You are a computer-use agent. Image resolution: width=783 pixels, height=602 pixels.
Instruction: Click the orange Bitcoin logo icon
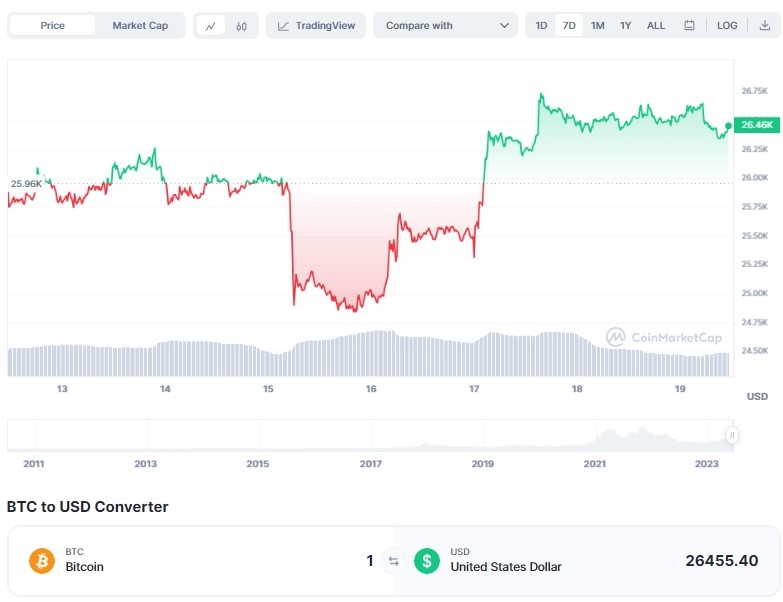point(42,561)
